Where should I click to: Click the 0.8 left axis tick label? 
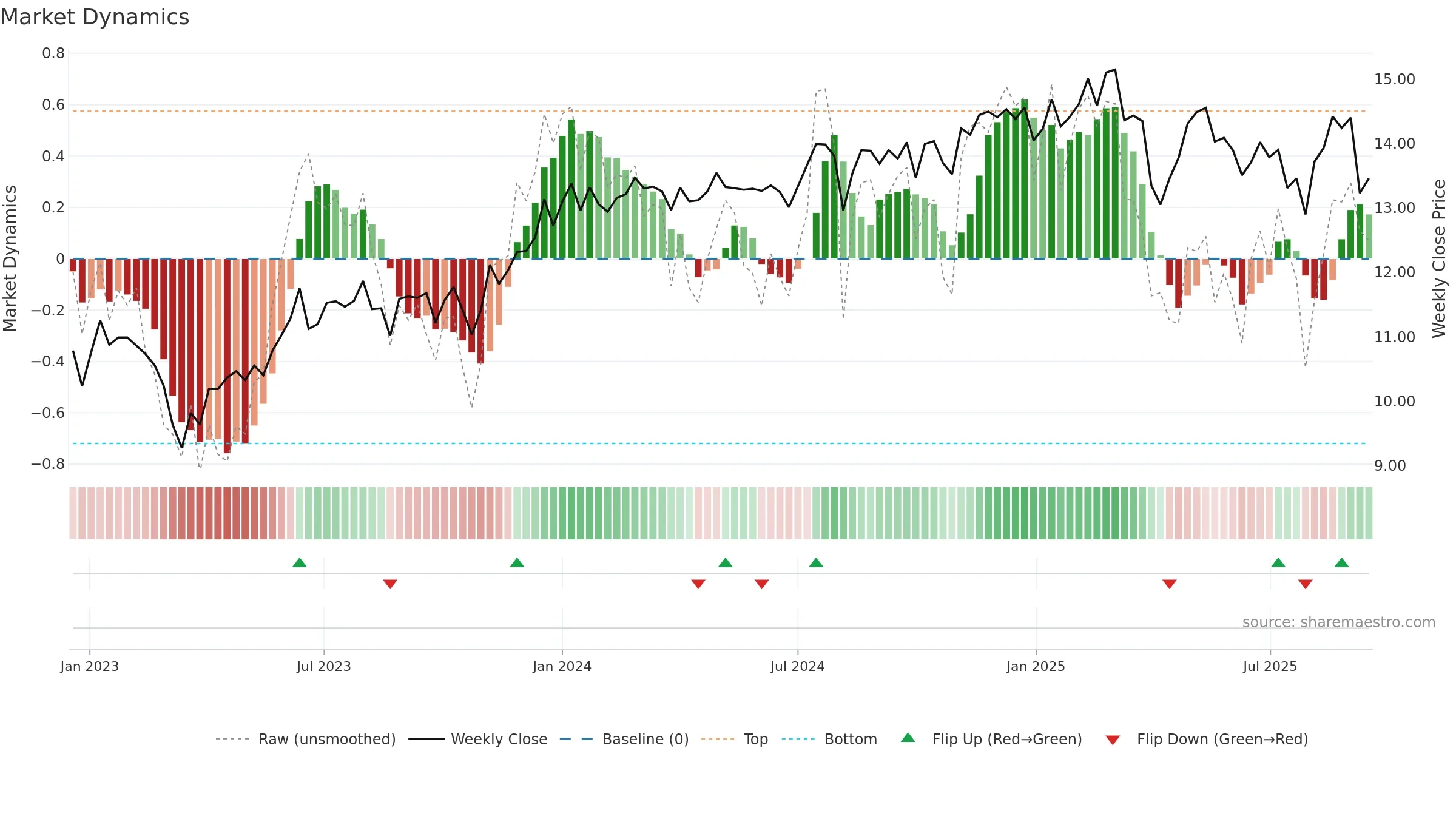click(x=53, y=53)
